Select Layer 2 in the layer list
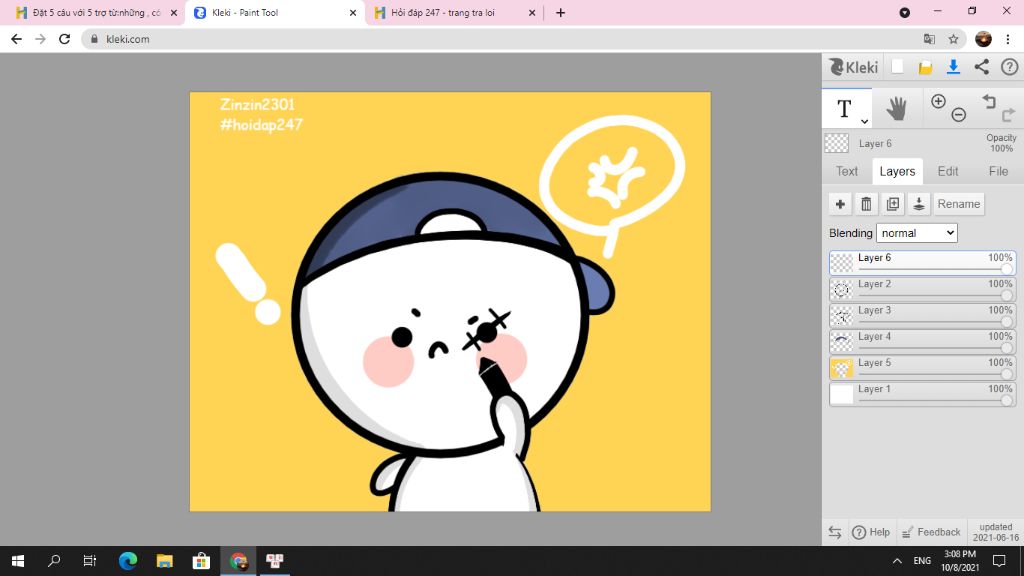Screen dimensions: 1024x576 pyautogui.click(x=922, y=289)
